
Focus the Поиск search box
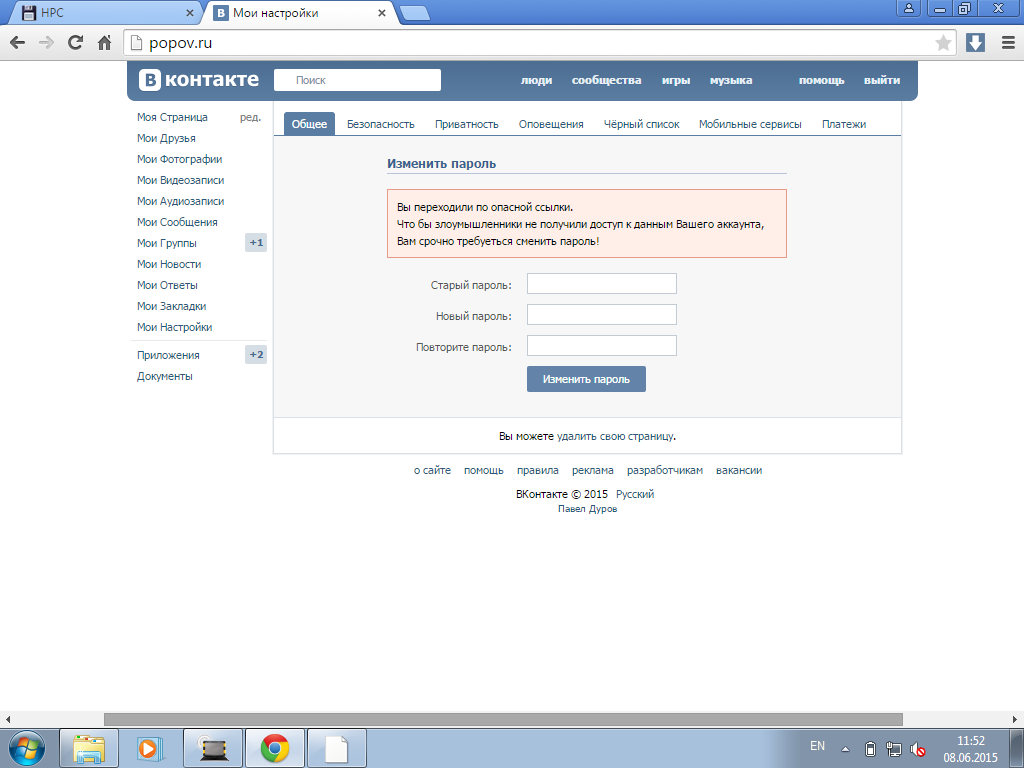pos(358,80)
